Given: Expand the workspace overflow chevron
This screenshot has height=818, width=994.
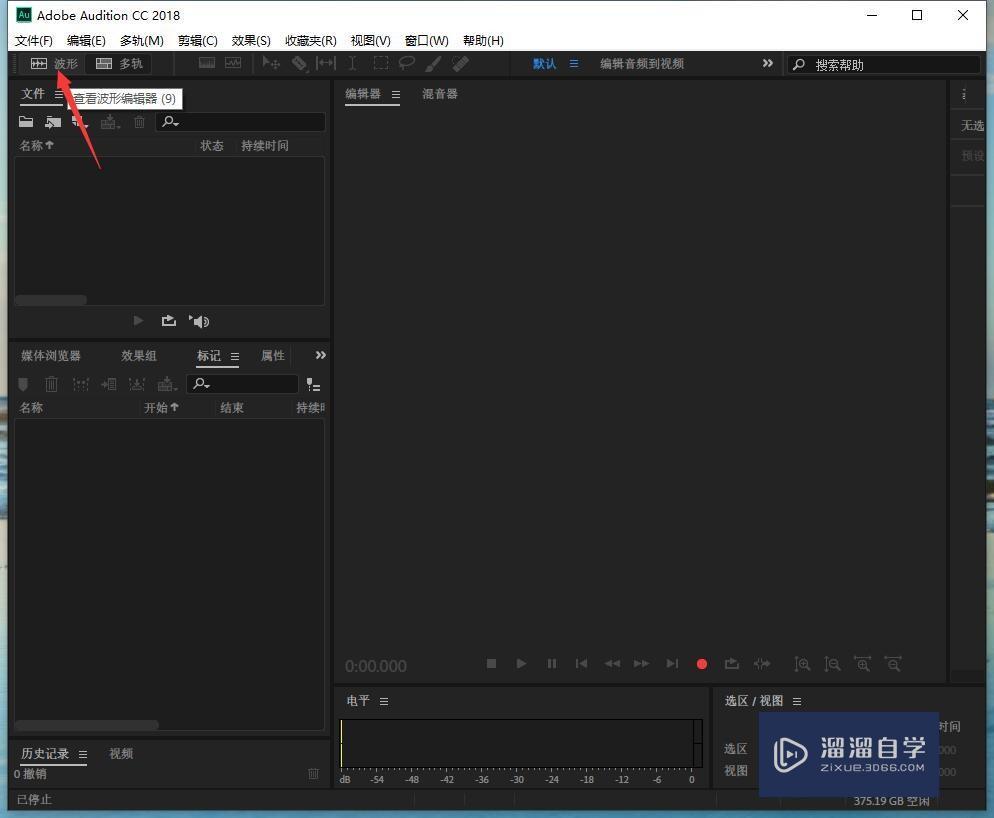Looking at the screenshot, I should pyautogui.click(x=768, y=63).
